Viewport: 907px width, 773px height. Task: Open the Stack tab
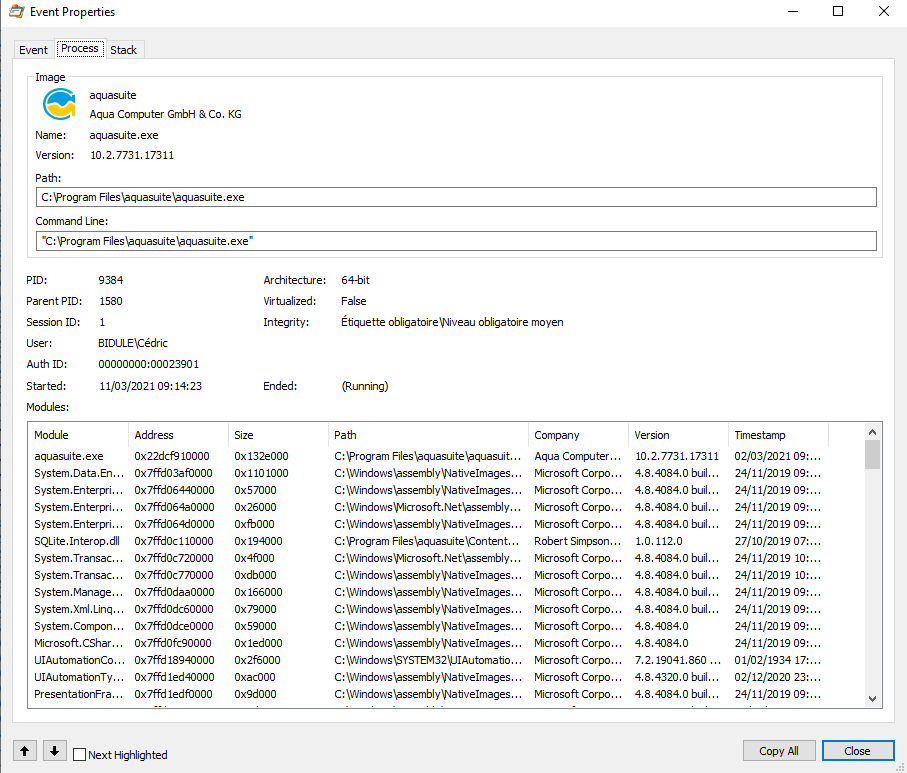click(124, 50)
